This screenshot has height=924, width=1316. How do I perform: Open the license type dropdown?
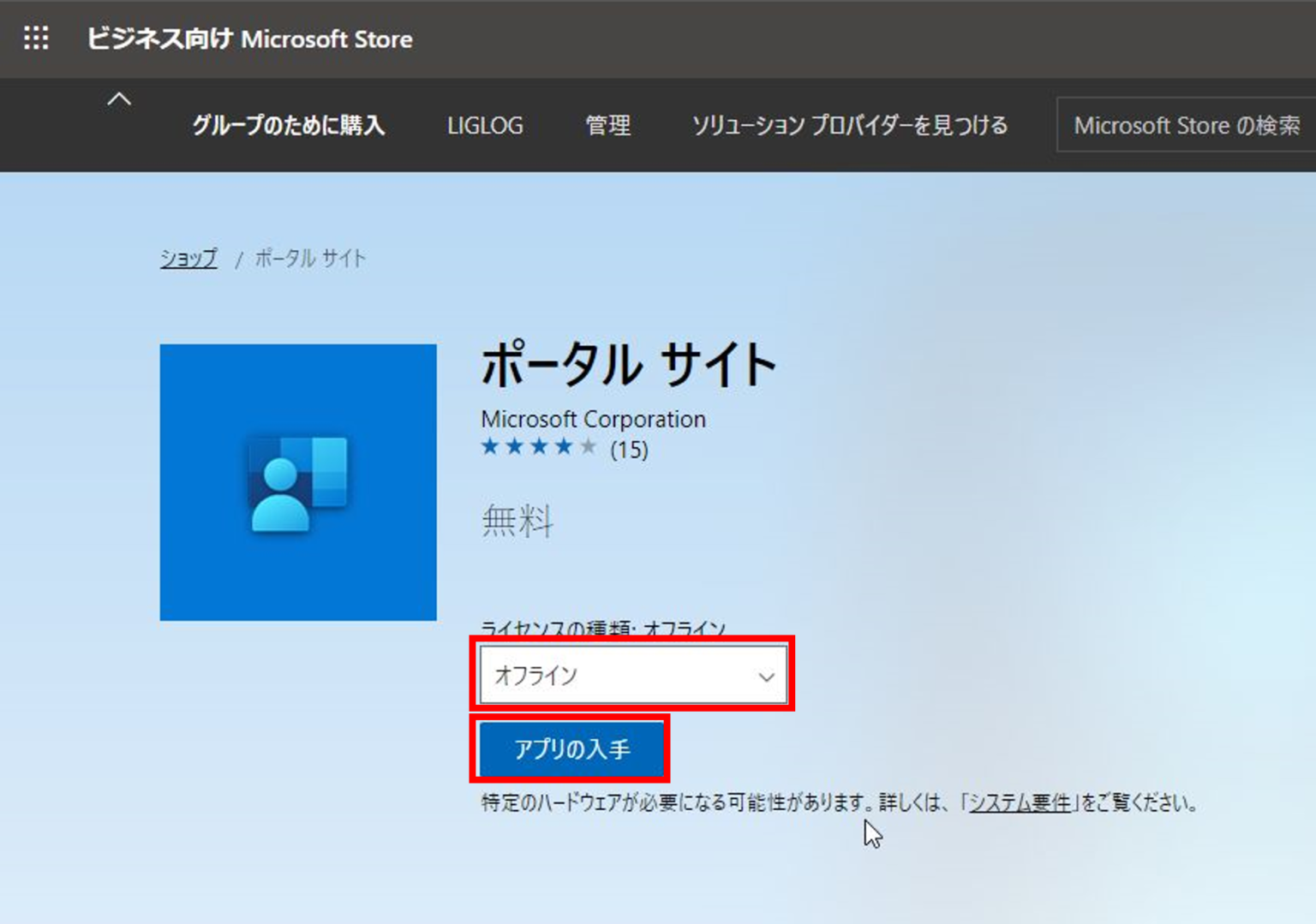tap(633, 675)
